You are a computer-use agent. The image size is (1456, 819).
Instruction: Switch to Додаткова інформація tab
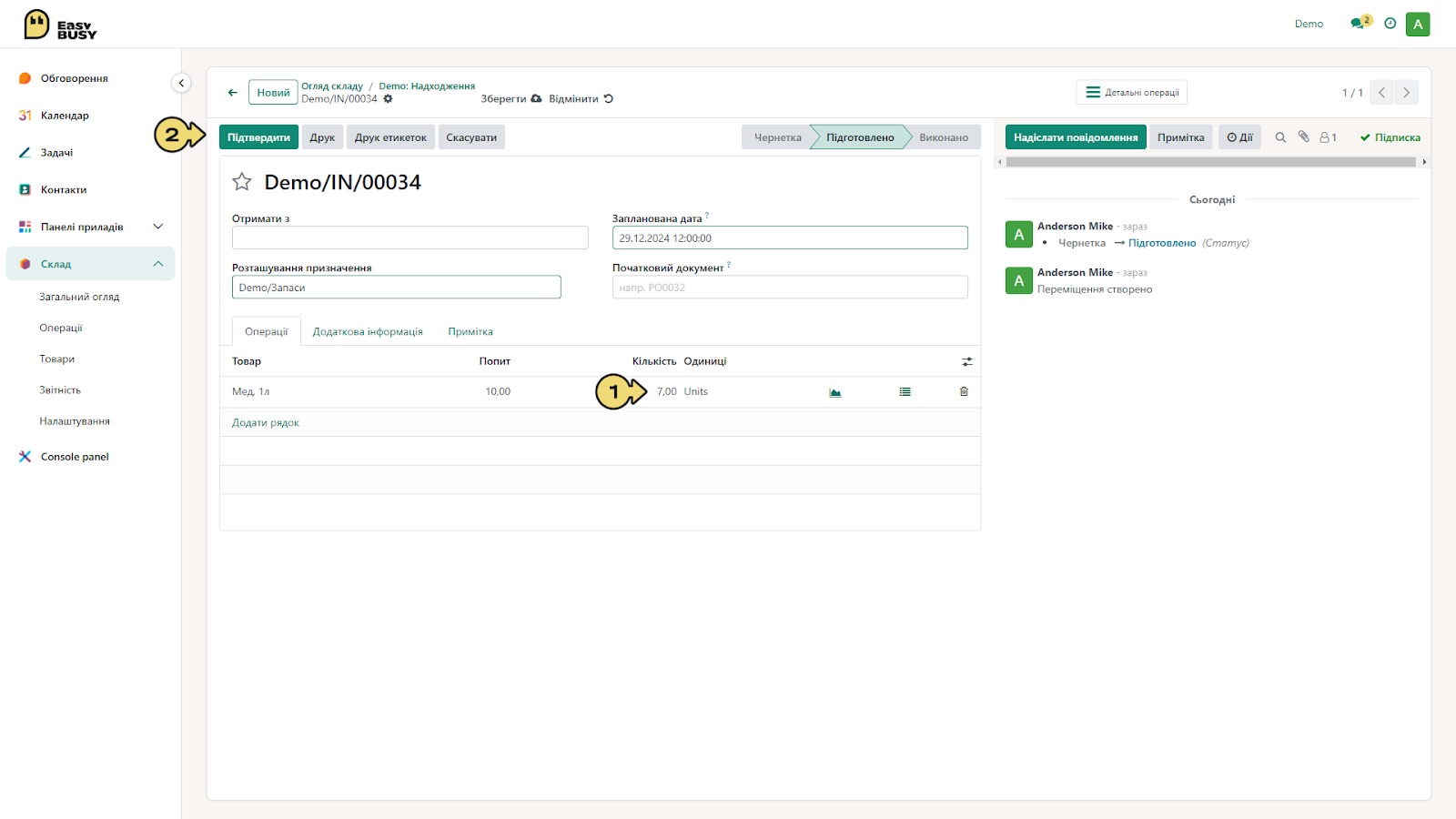tap(368, 332)
